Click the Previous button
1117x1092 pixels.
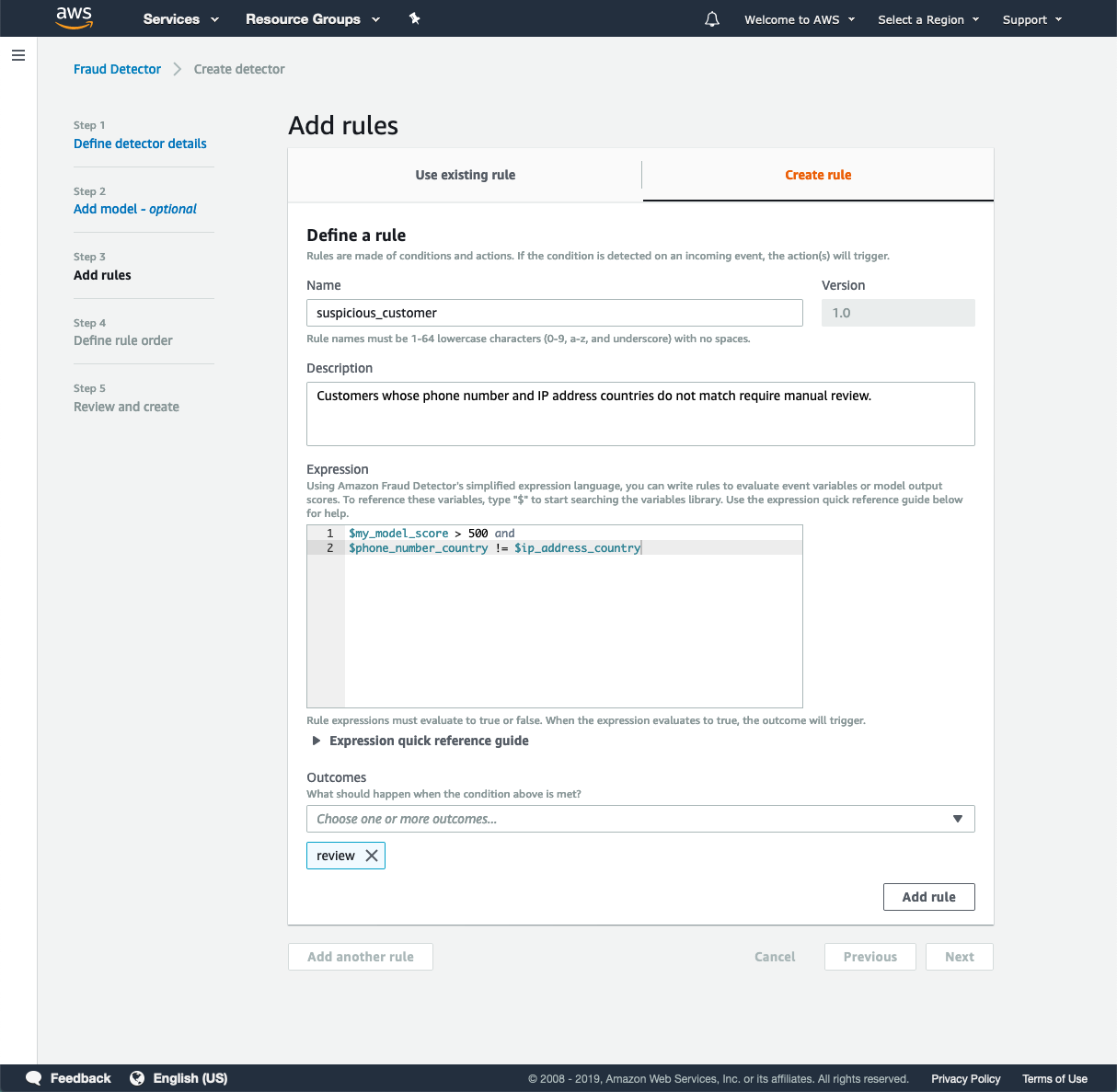[x=870, y=957]
